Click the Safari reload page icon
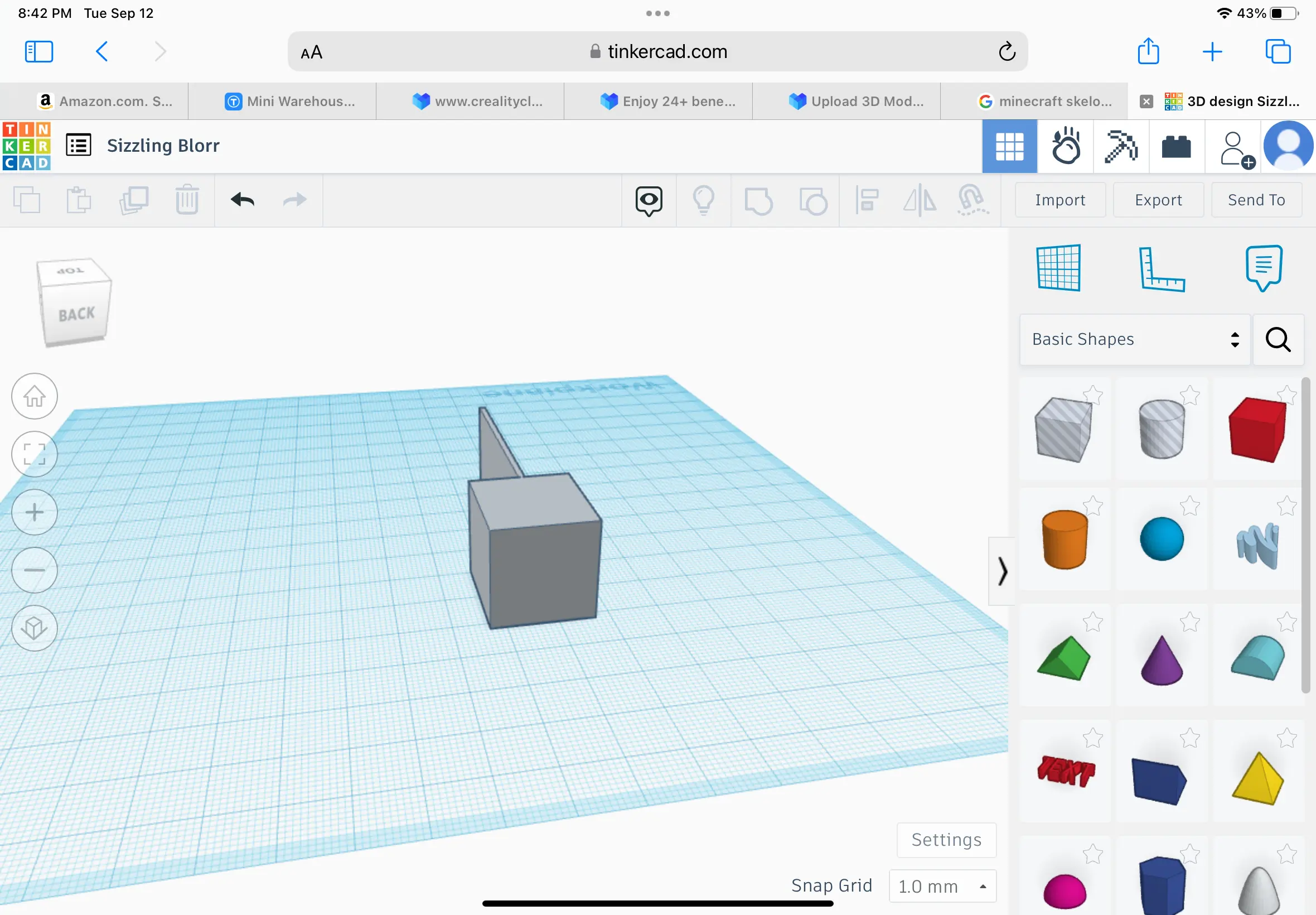This screenshot has width=1316, height=915. tap(1007, 51)
